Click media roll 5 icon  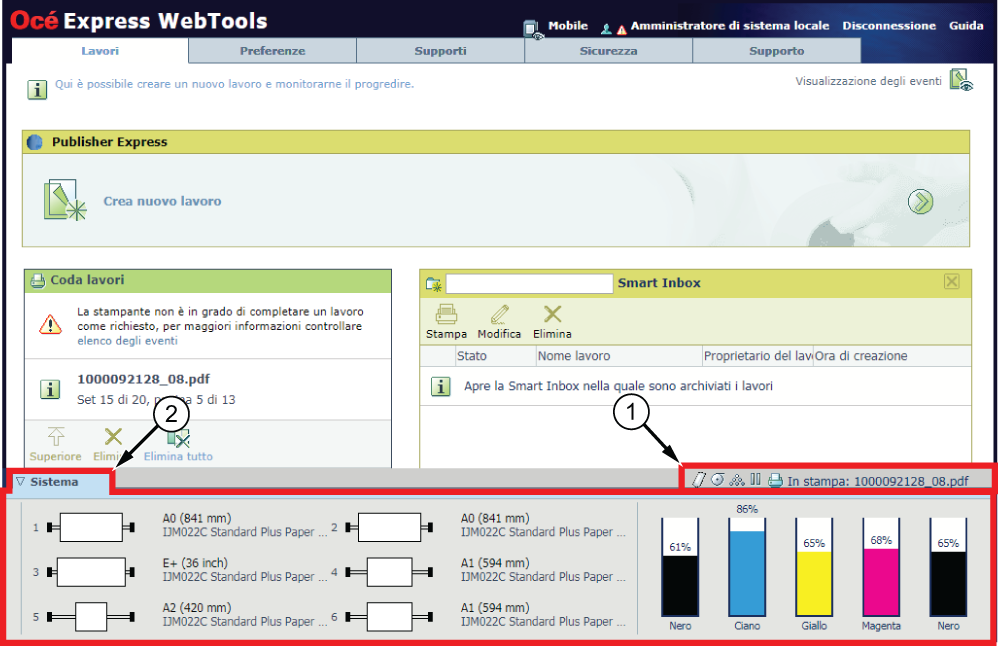(91, 617)
